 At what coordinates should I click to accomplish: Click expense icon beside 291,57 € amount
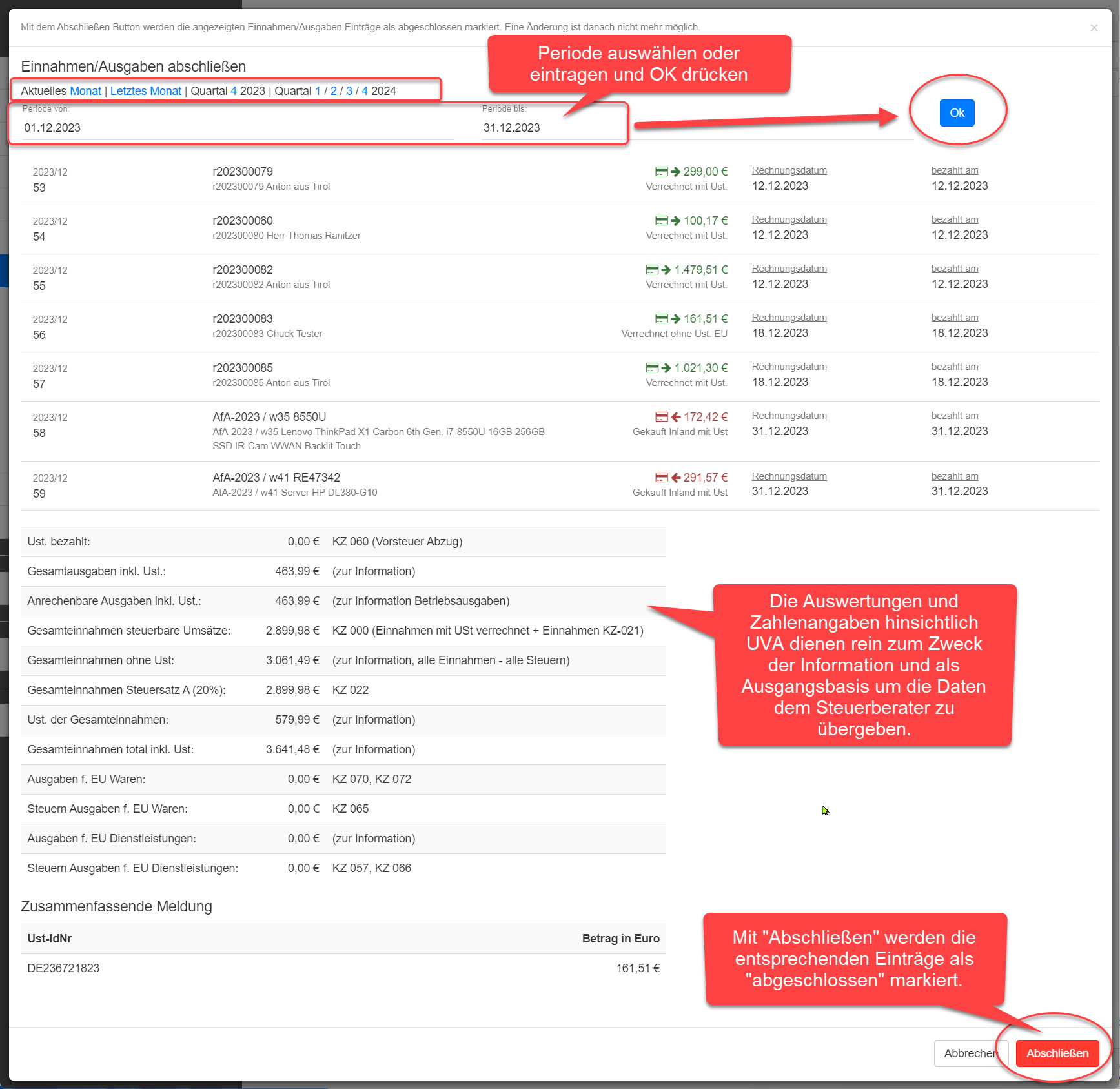point(667,478)
